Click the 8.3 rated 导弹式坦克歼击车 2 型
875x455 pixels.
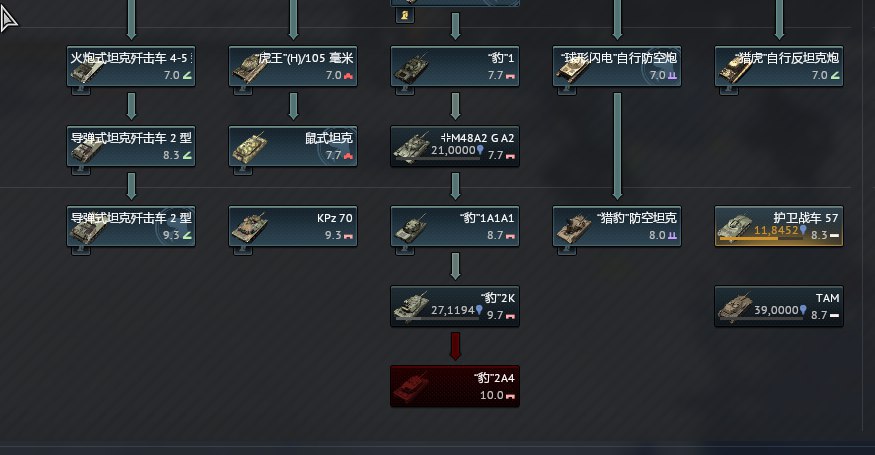(x=131, y=146)
